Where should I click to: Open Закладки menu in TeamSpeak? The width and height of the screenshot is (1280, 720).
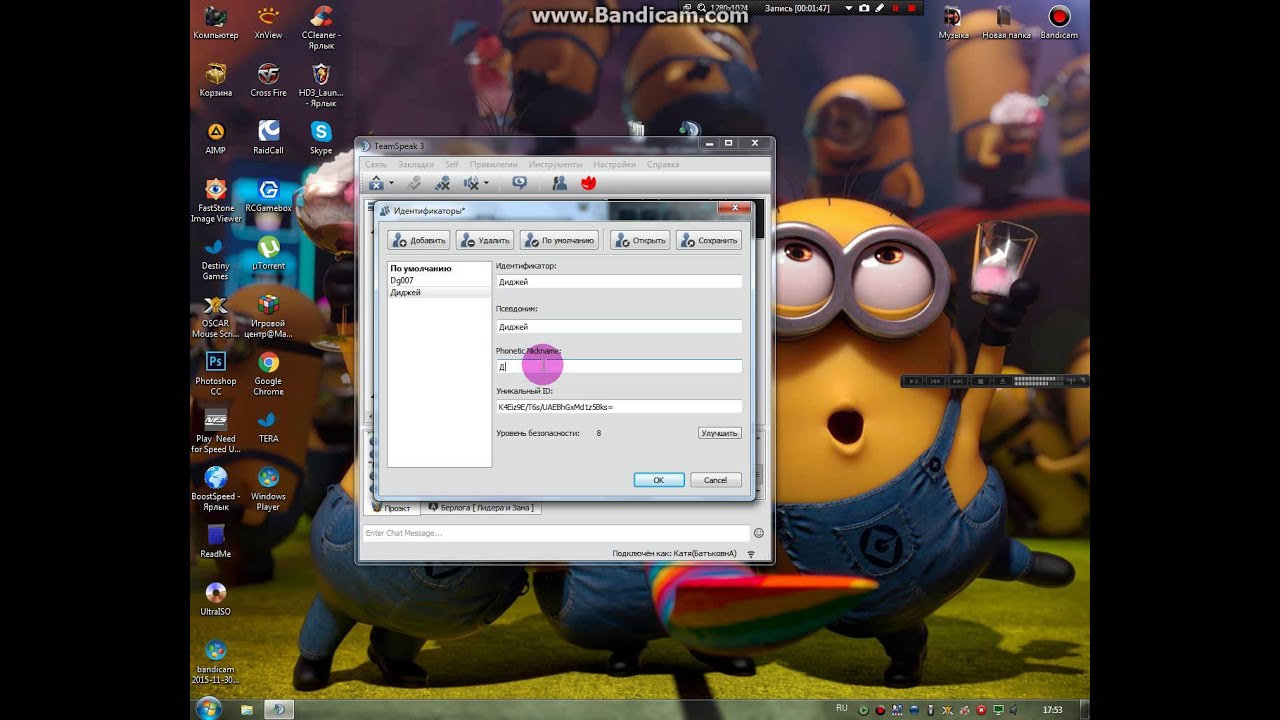[x=416, y=164]
